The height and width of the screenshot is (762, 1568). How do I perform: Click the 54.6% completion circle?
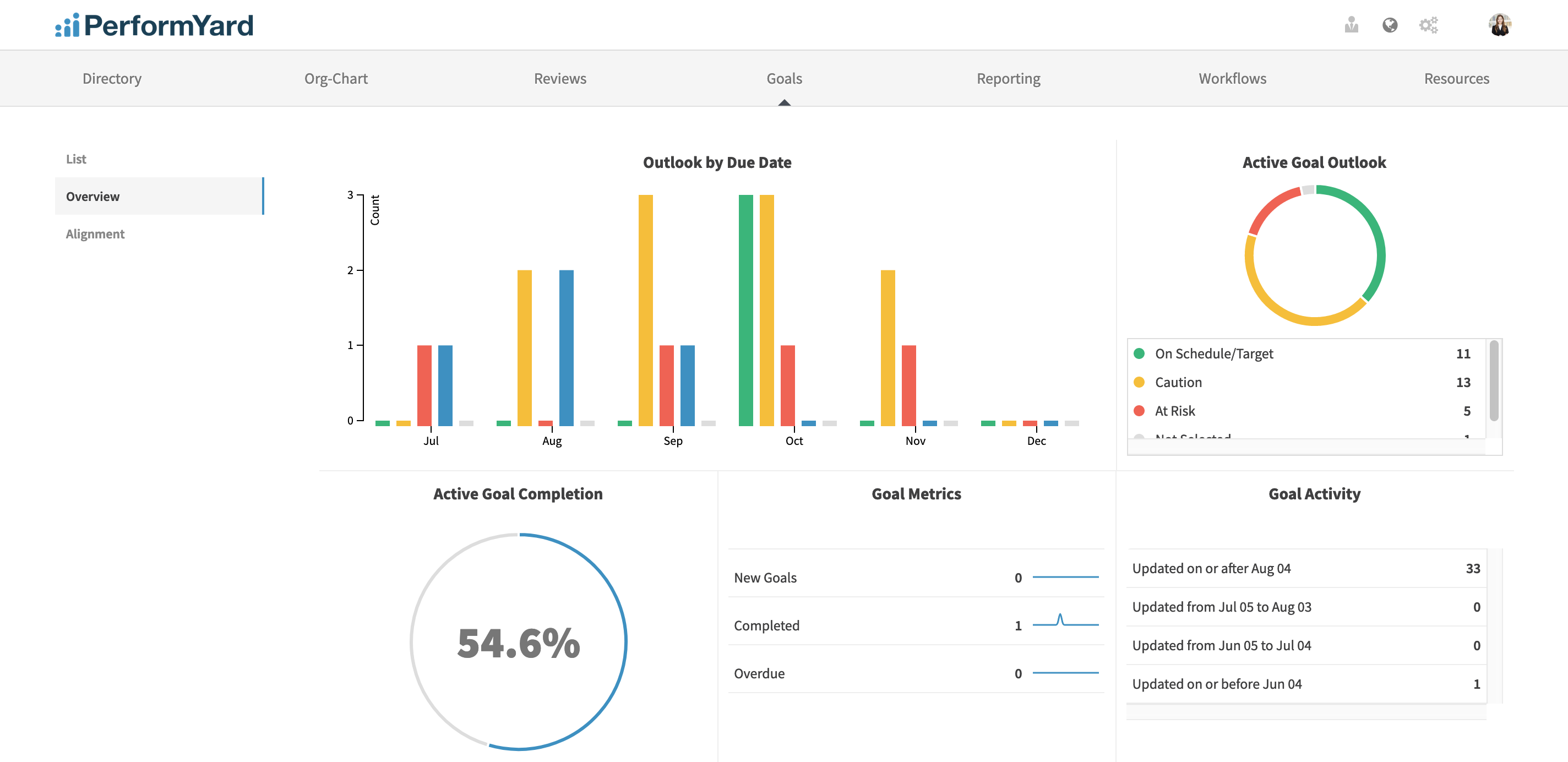[x=518, y=642]
